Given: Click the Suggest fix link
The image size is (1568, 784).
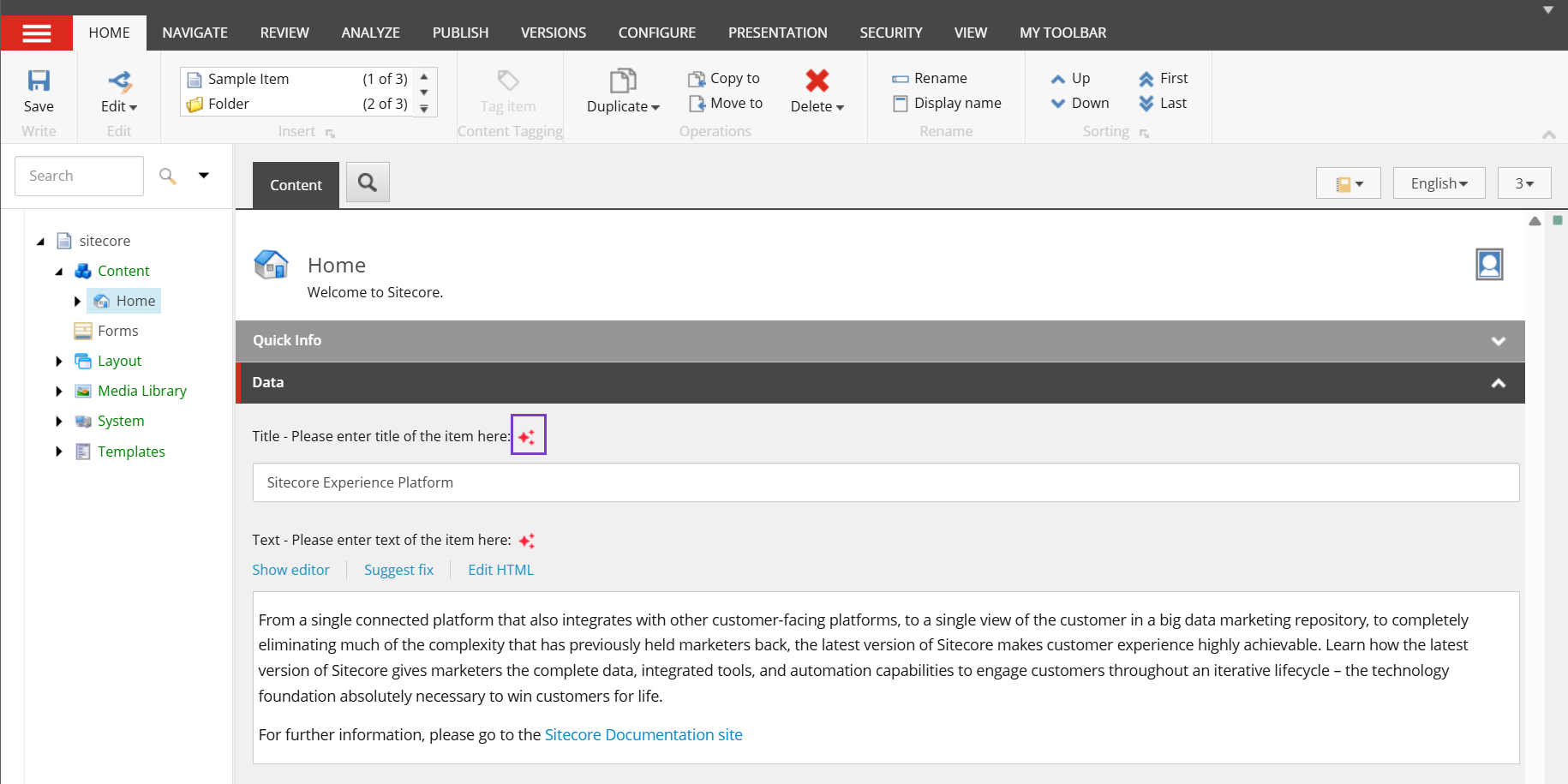Looking at the screenshot, I should 398,570.
